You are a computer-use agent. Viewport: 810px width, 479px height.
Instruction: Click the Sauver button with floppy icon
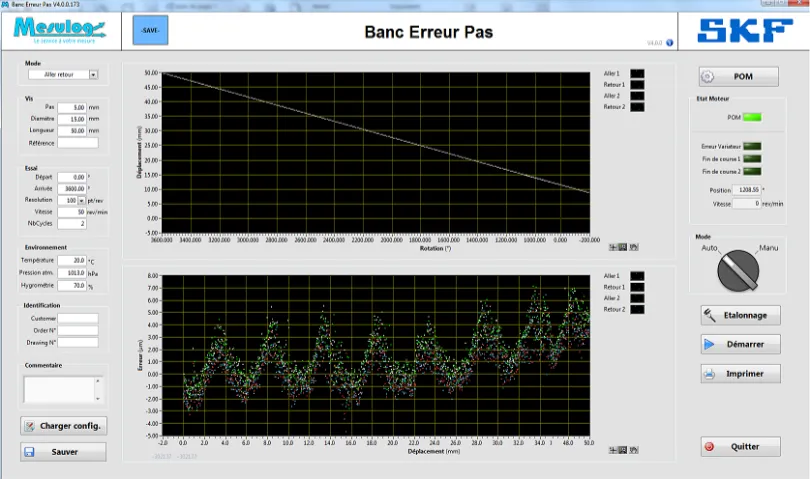[x=64, y=452]
